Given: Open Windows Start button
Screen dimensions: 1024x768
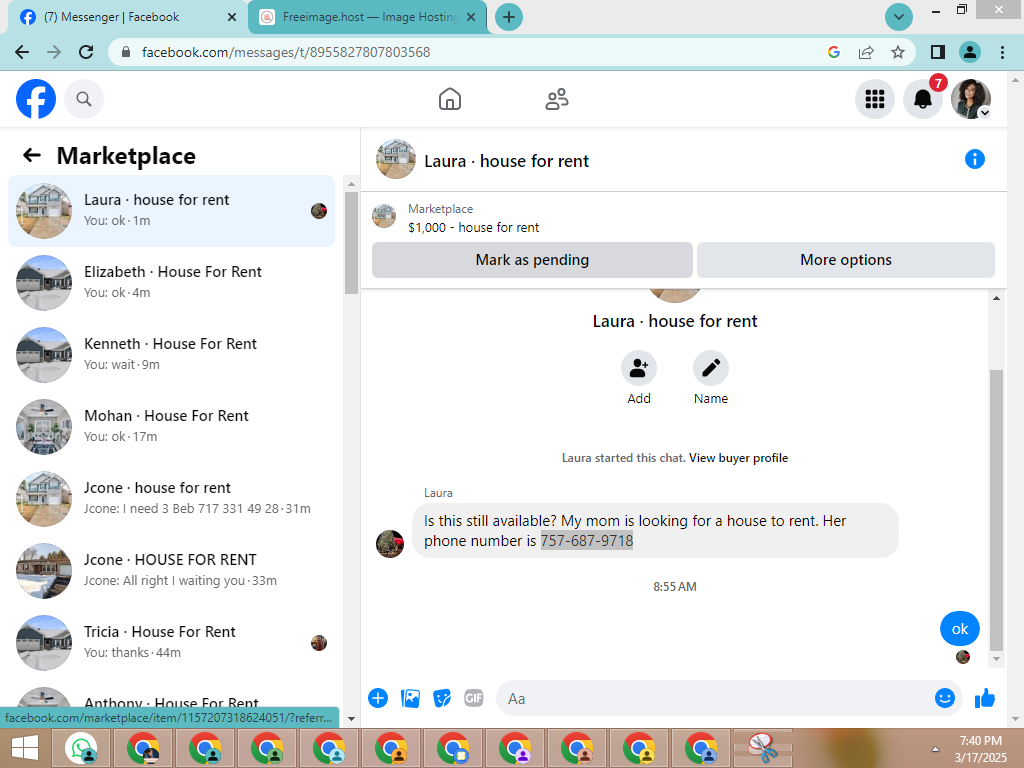Looking at the screenshot, I should (25, 748).
